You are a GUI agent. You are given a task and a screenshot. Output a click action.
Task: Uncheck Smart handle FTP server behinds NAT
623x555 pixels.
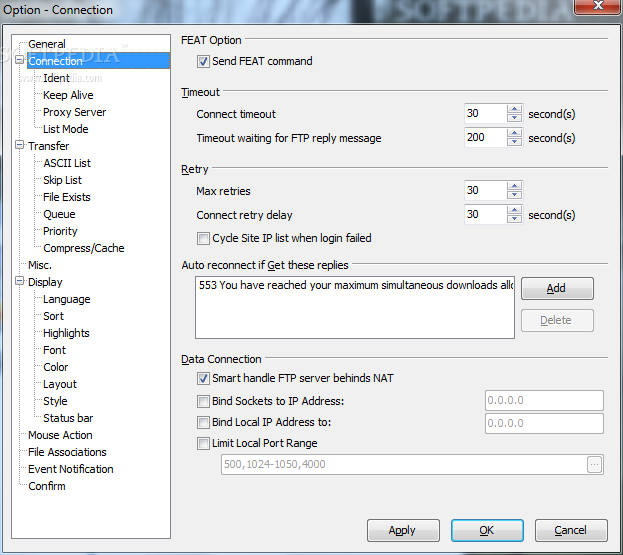point(204,380)
